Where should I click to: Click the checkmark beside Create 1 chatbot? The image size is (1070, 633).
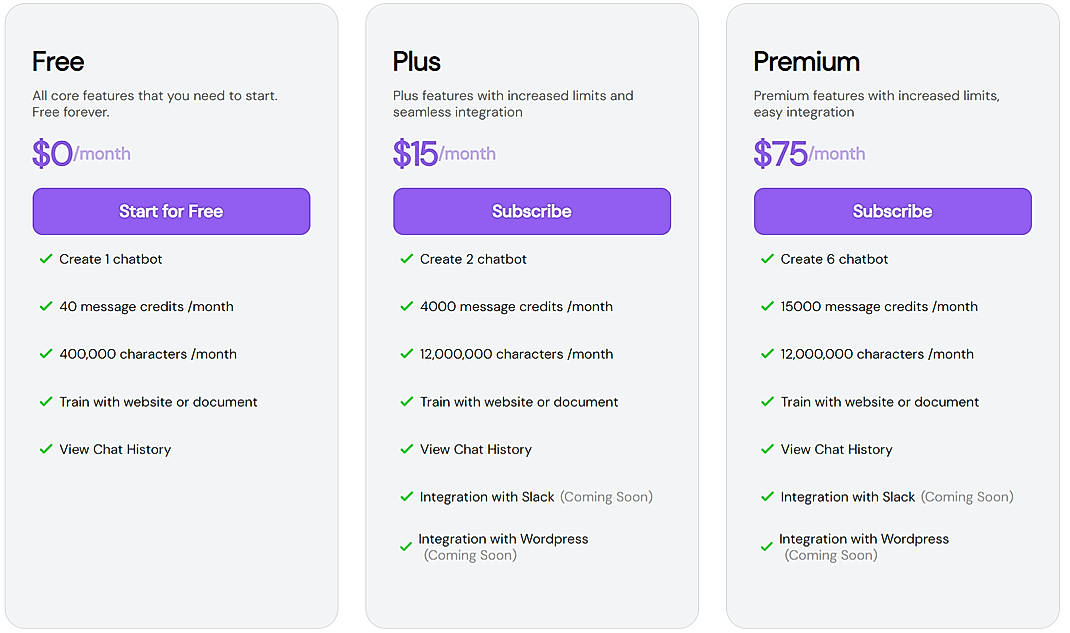click(x=46, y=259)
